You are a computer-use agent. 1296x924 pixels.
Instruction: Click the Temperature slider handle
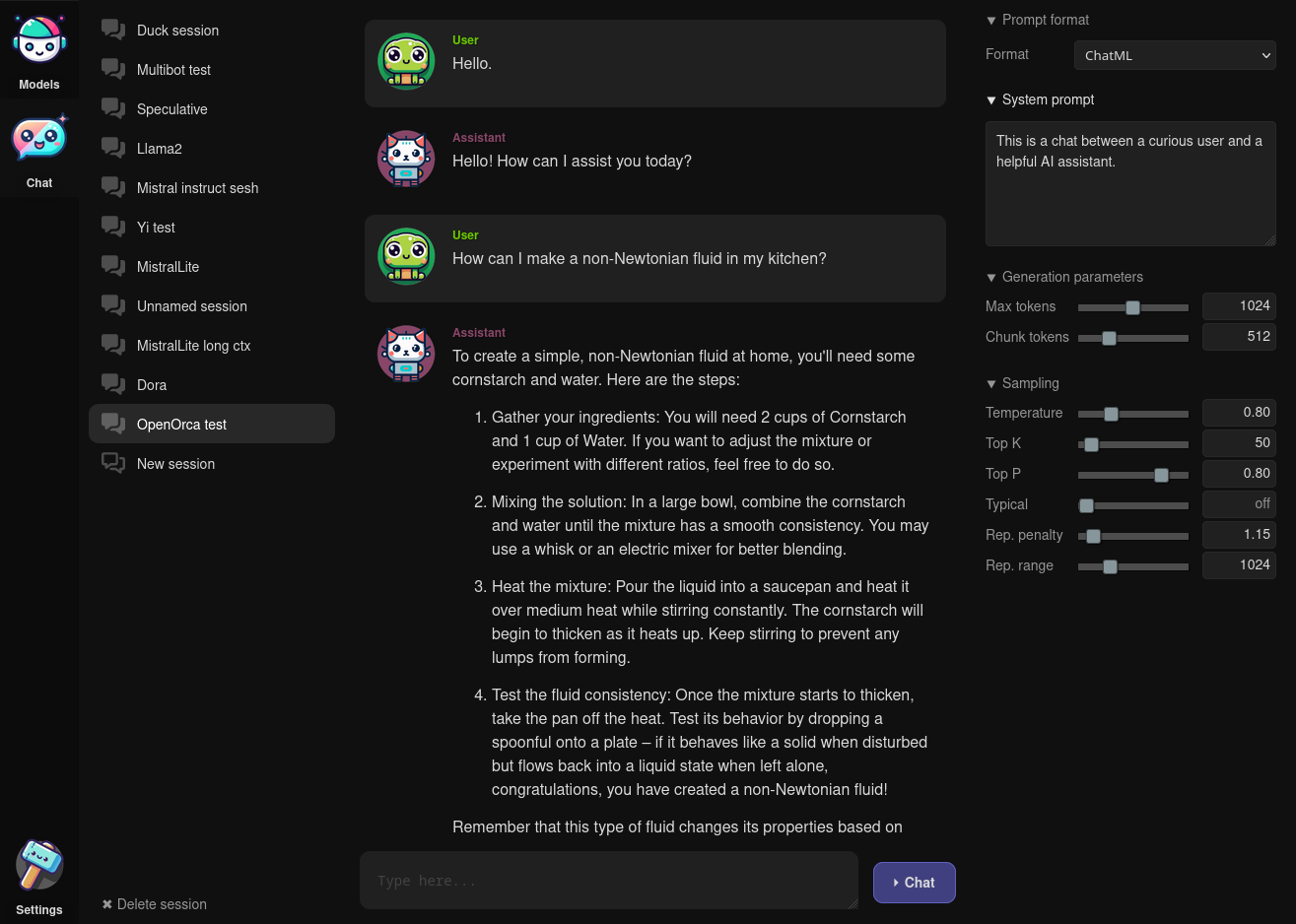(1111, 414)
